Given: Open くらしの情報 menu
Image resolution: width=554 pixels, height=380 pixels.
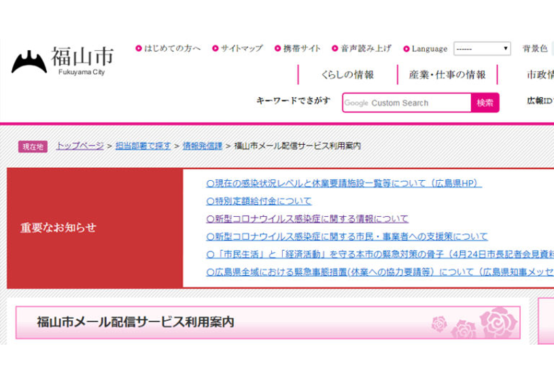Looking at the screenshot, I should point(348,75).
